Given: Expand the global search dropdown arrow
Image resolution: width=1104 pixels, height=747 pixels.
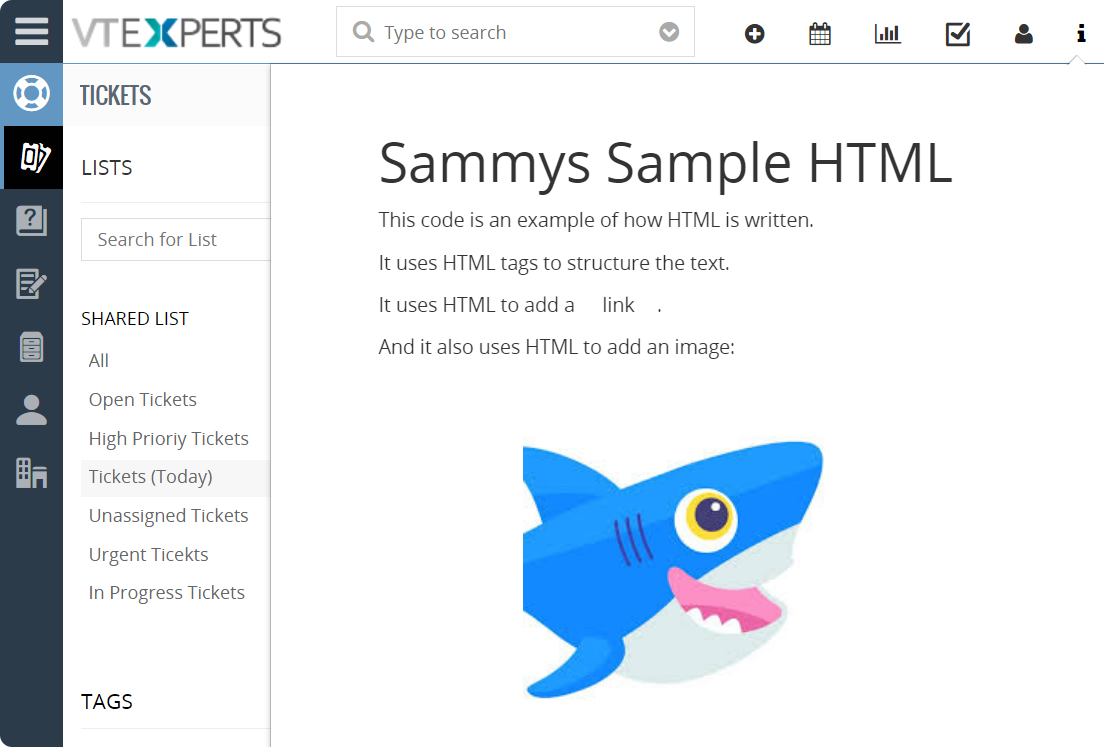Looking at the screenshot, I should point(669,32).
